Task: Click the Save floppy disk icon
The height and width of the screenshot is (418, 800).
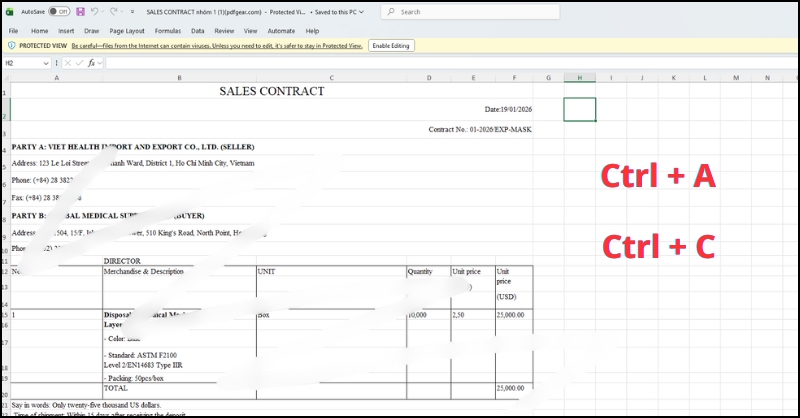Action: pyautogui.click(x=79, y=11)
